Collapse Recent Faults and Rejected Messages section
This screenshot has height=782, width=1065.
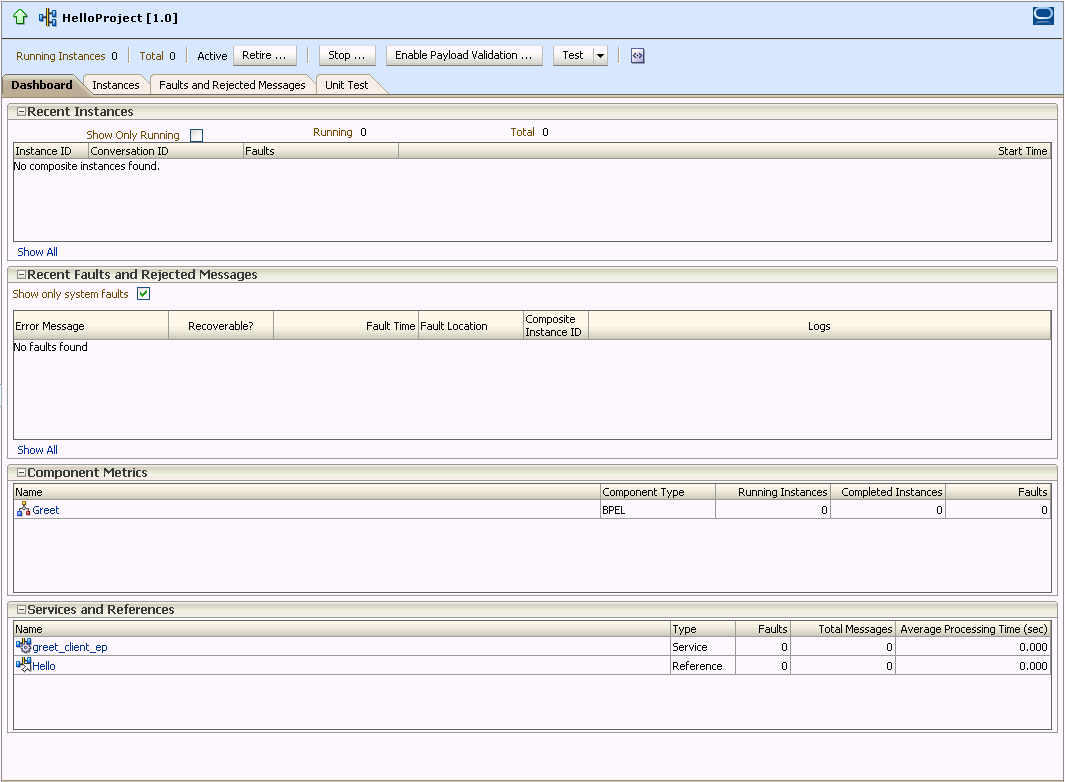21,274
